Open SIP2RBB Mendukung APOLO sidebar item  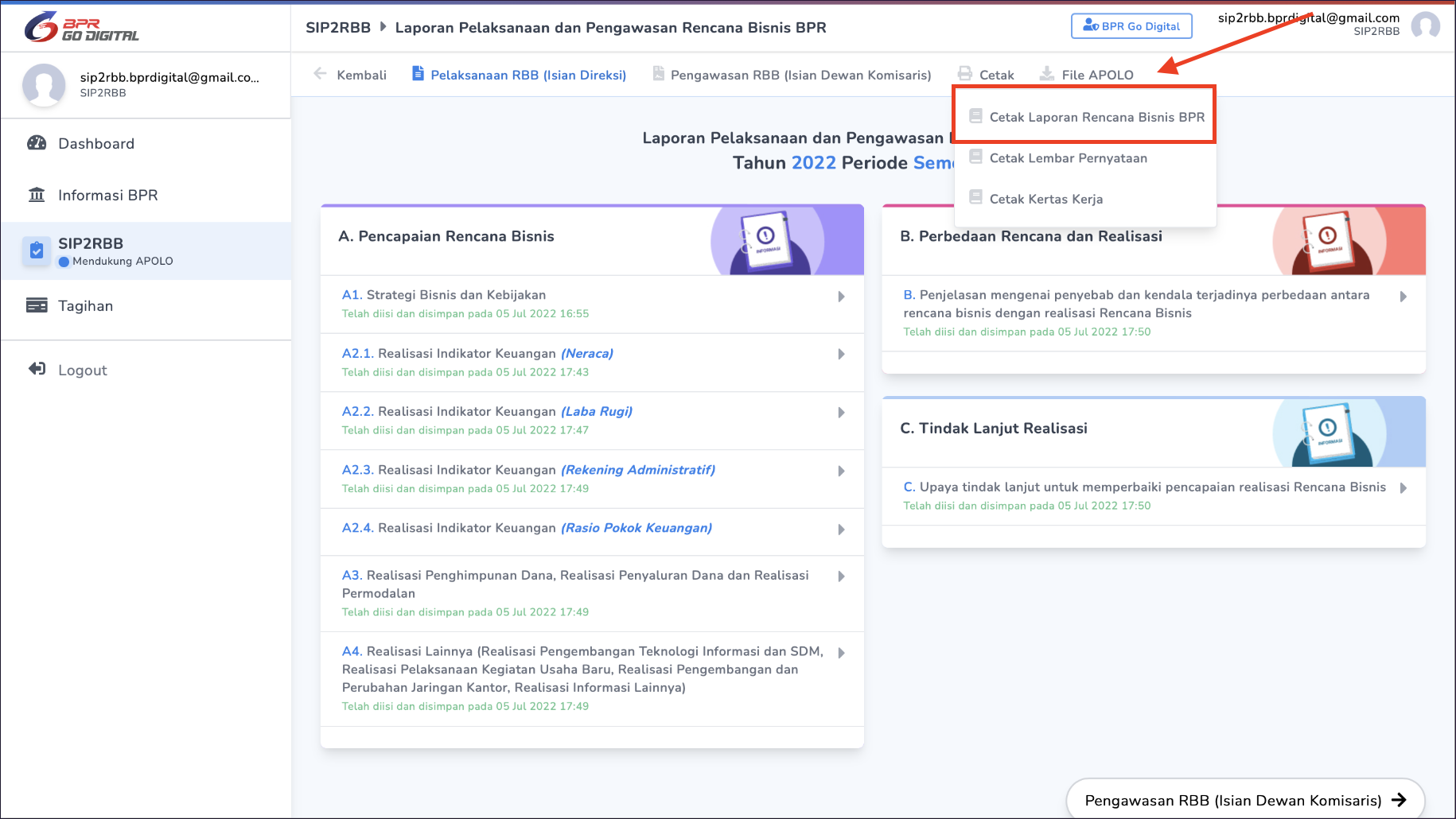pos(146,250)
